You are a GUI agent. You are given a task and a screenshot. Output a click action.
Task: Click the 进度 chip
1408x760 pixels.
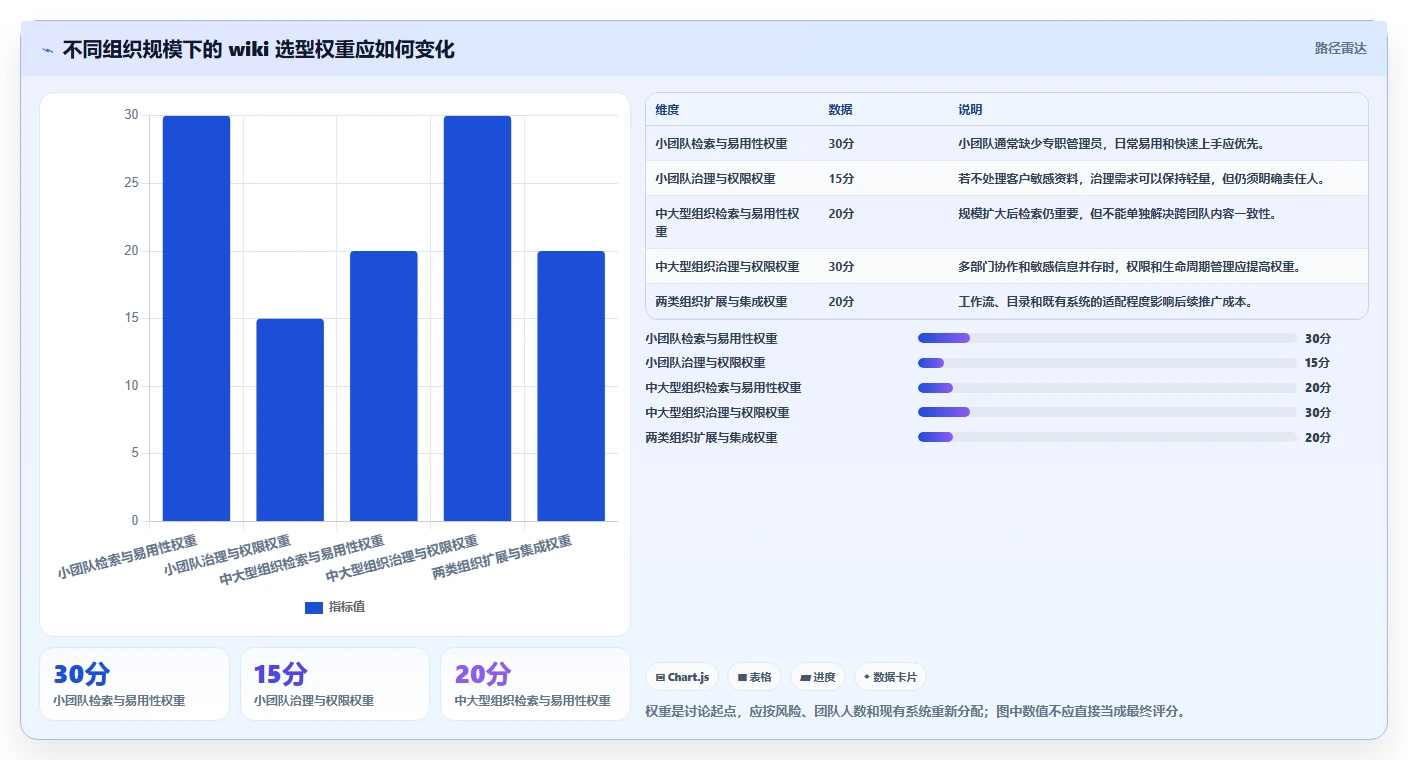817,677
